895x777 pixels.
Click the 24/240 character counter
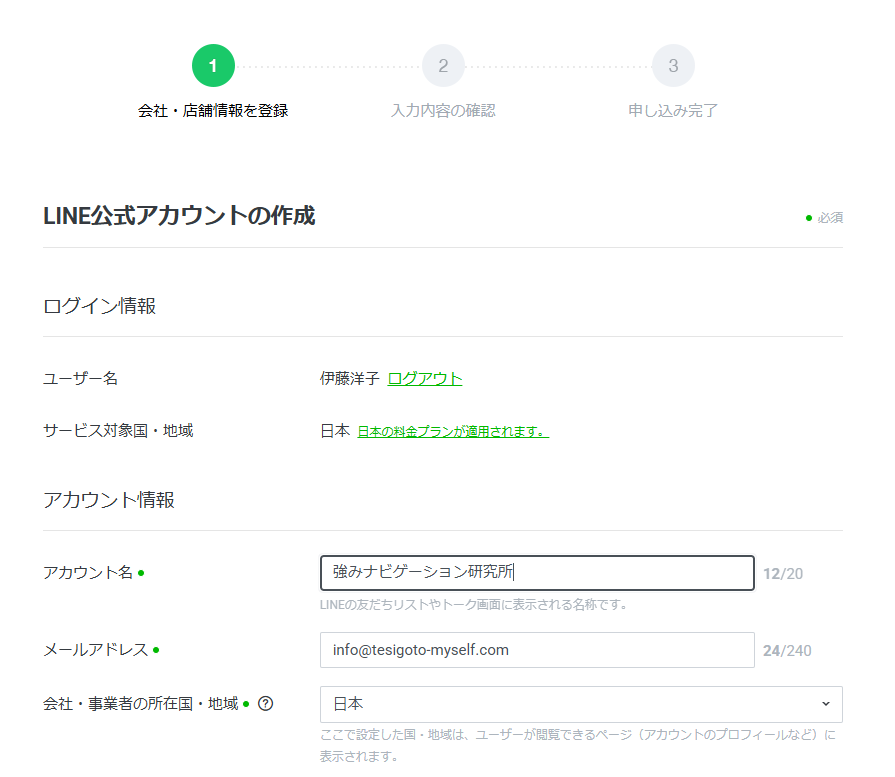click(786, 651)
